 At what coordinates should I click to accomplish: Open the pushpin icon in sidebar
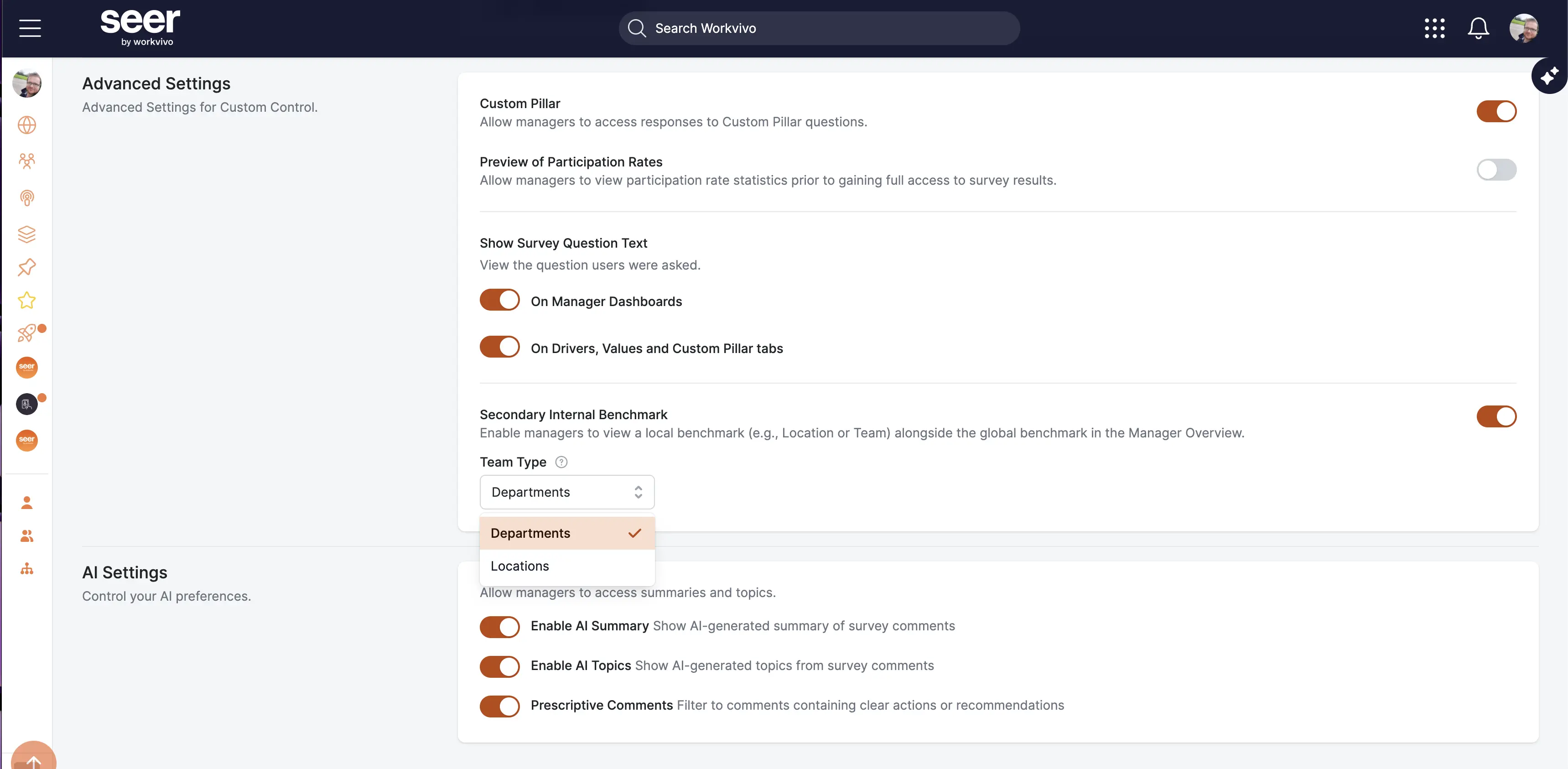tap(27, 267)
